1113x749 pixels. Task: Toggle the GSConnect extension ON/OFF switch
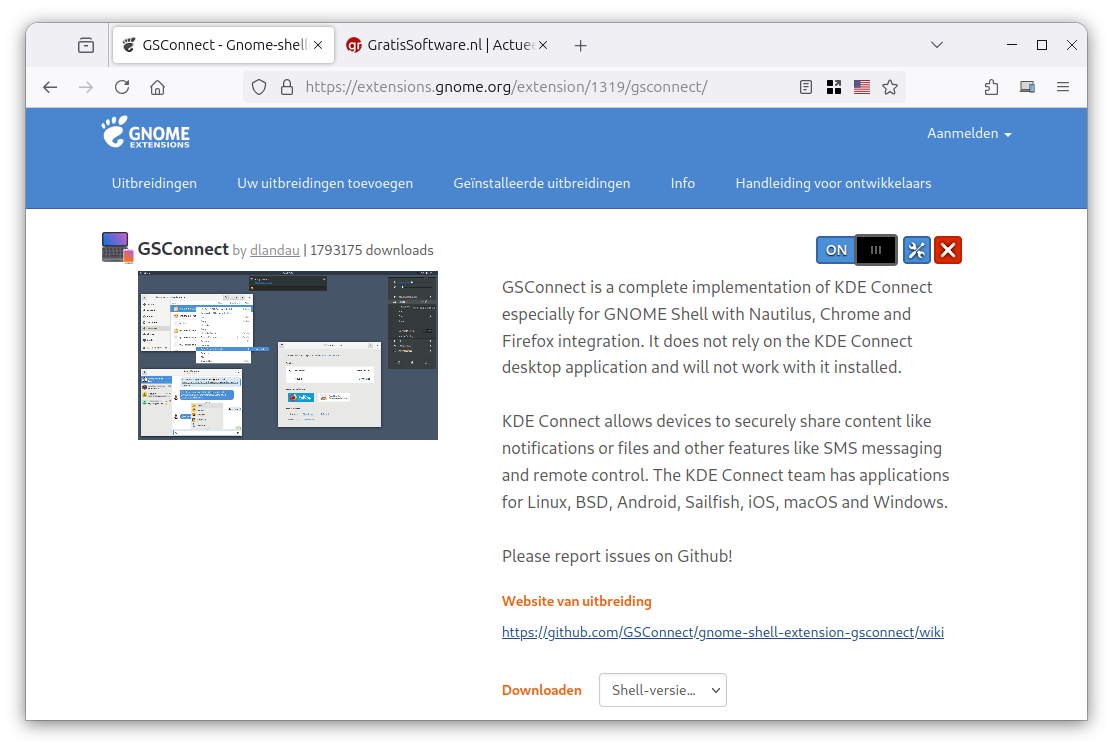tap(857, 250)
